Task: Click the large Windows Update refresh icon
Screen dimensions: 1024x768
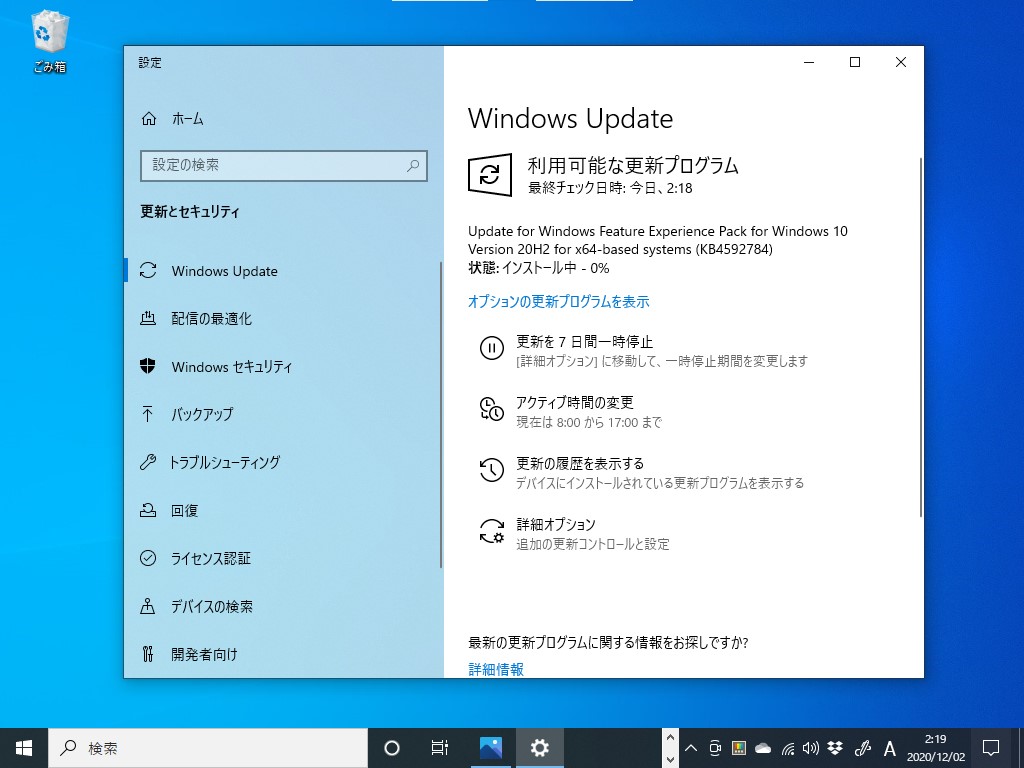Action: (489, 175)
